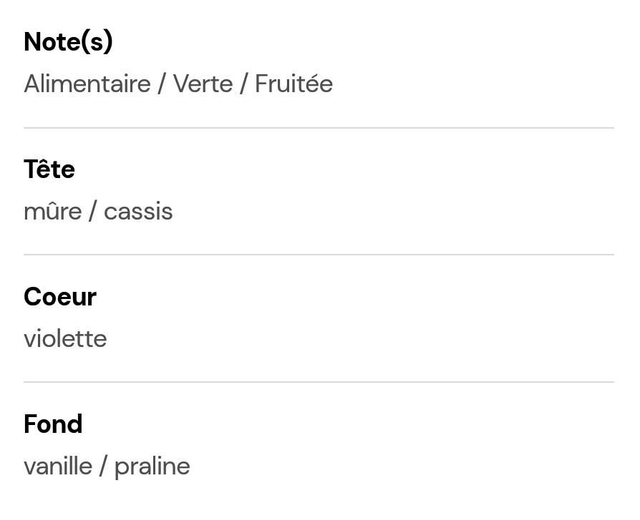Click the slash between Verte and Fruitée
The image size is (640, 520).
click(x=242, y=84)
